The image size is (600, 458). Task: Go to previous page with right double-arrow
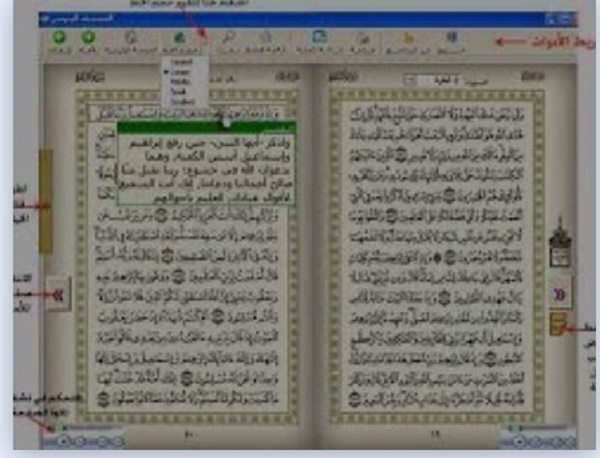(561, 293)
